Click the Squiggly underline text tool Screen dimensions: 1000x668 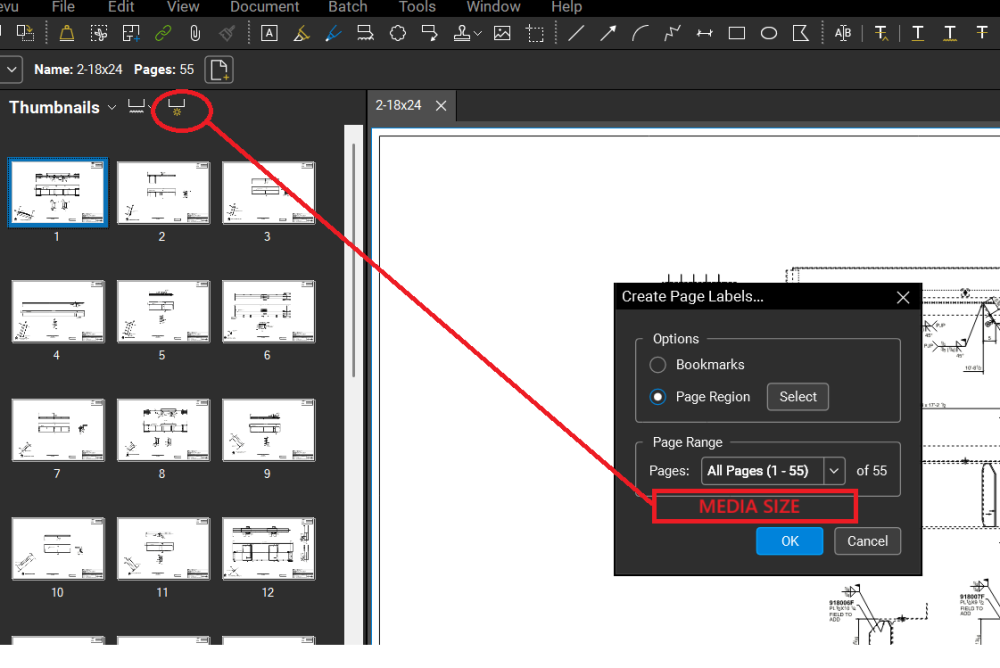click(950, 33)
